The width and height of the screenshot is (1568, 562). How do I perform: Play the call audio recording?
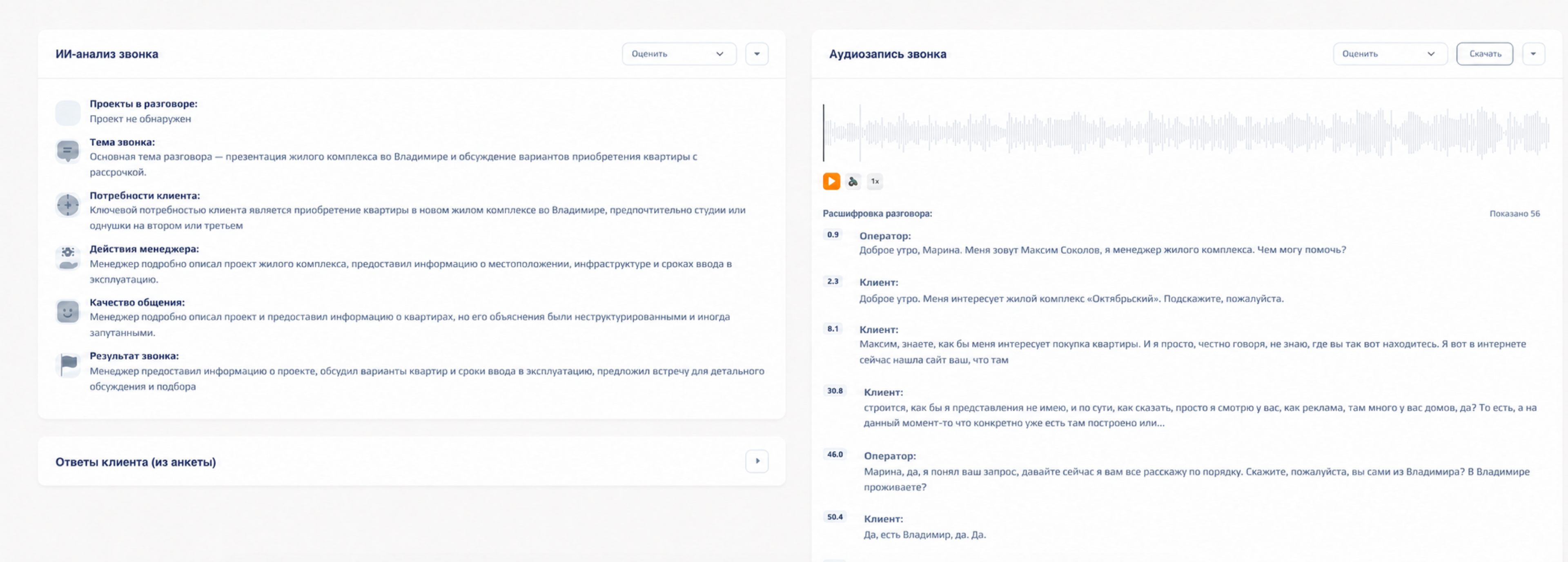[831, 181]
